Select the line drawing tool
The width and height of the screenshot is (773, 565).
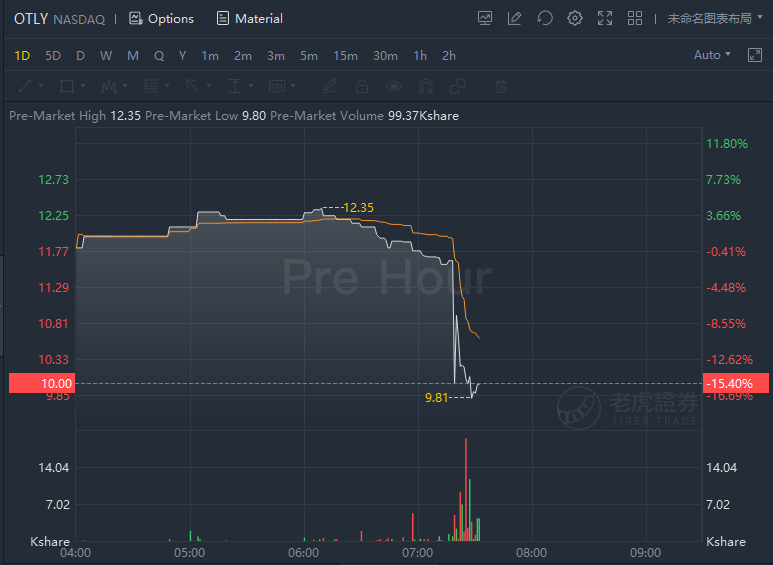[x=25, y=86]
